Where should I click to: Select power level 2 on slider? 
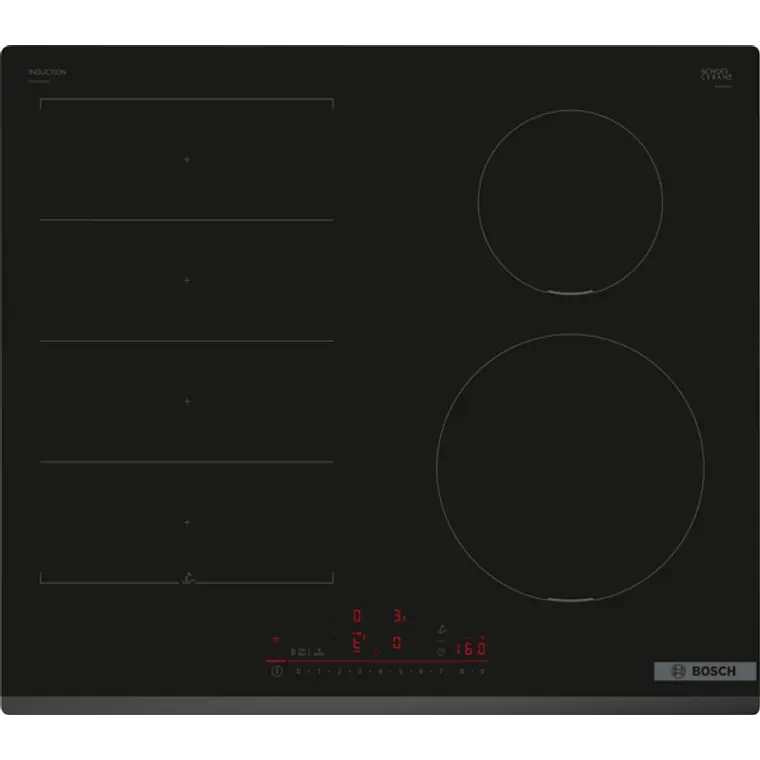pyautogui.click(x=339, y=671)
